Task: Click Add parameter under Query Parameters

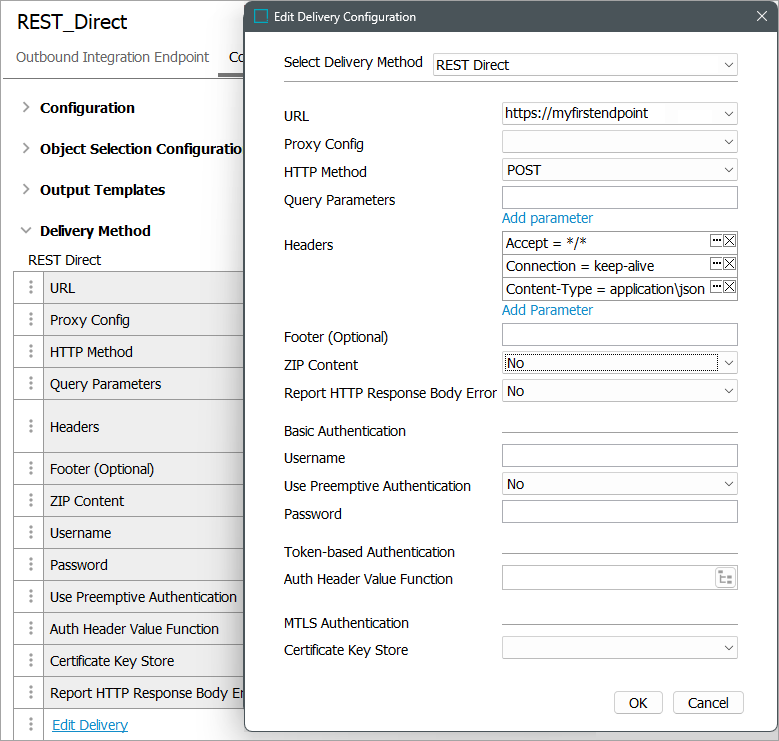Action: (547, 218)
